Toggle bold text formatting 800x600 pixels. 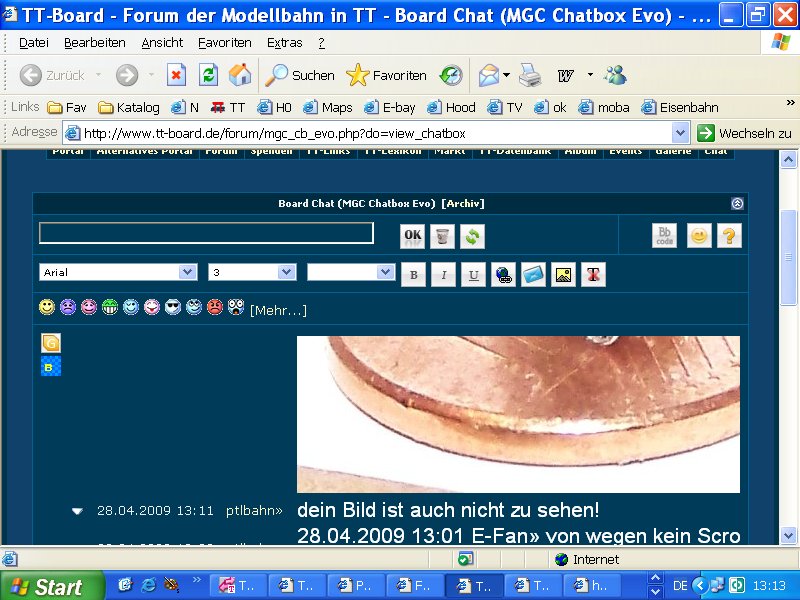pos(413,274)
